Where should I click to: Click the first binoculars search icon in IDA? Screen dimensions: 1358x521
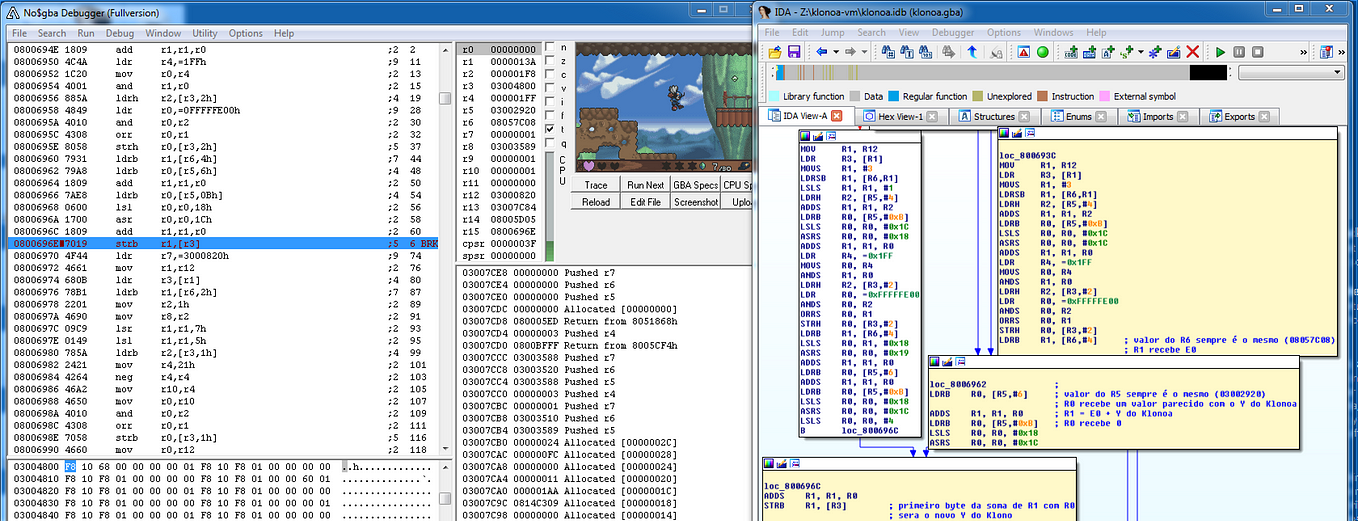tap(888, 51)
